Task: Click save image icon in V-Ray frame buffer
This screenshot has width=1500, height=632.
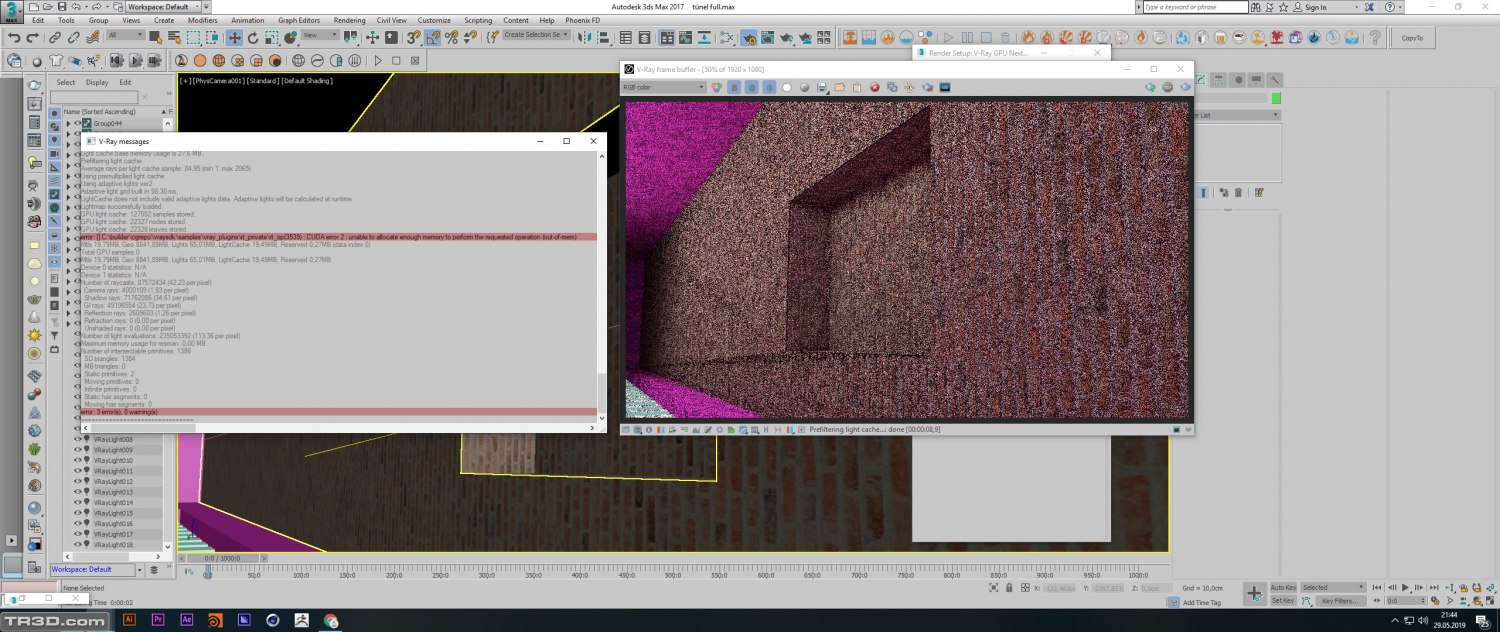Action: pos(822,88)
